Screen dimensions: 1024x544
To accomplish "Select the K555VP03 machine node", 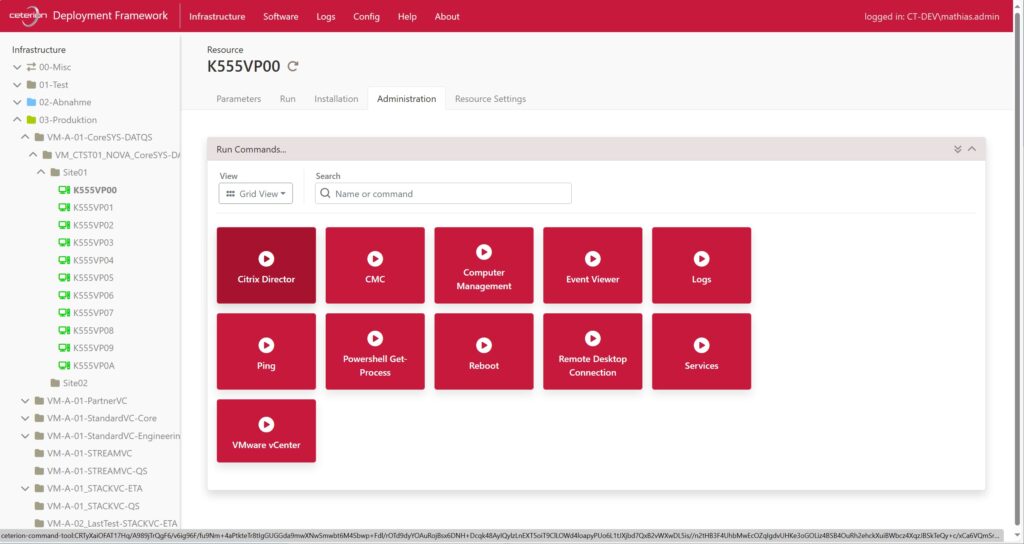I will 86,242.
